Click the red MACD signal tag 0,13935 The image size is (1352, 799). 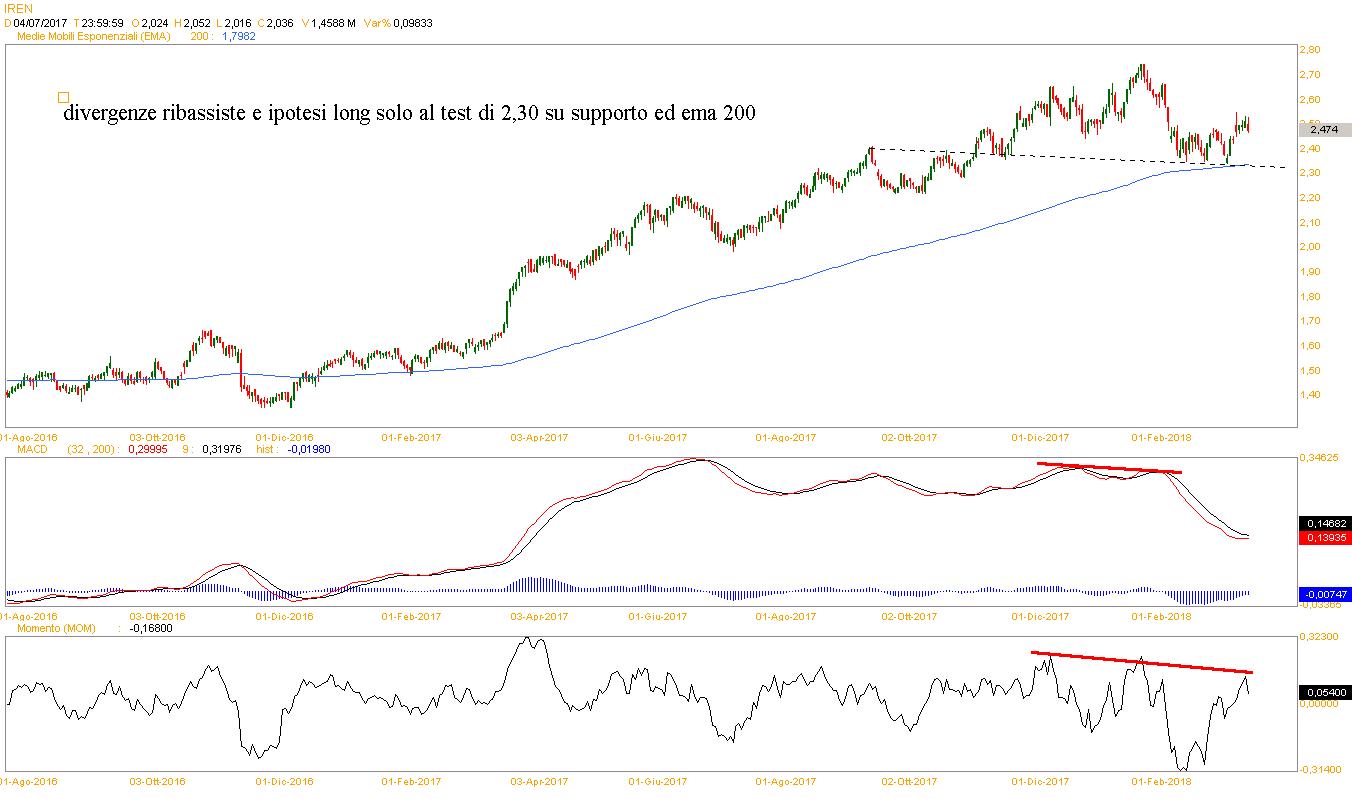tap(1324, 538)
